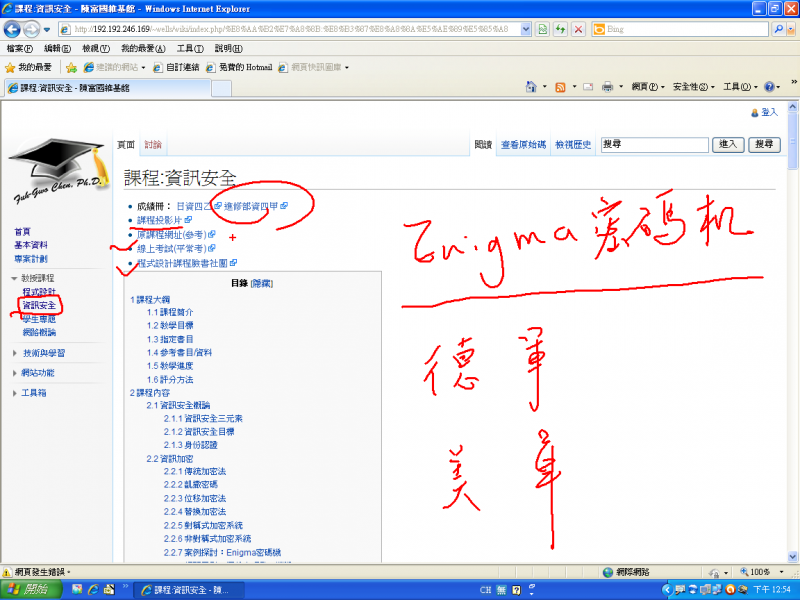Image resolution: width=800 pixels, height=600 pixels.
Task: Click the Print icon on the command bar
Action: coord(607,86)
